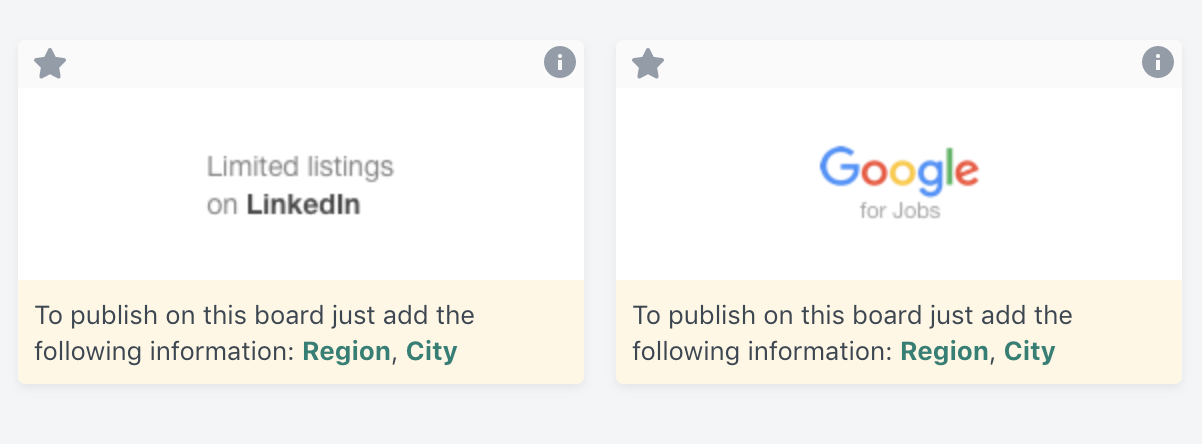This screenshot has height=444, width=1202.
Task: Click the gray header strip of LinkedIn card
Action: [x=300, y=64]
